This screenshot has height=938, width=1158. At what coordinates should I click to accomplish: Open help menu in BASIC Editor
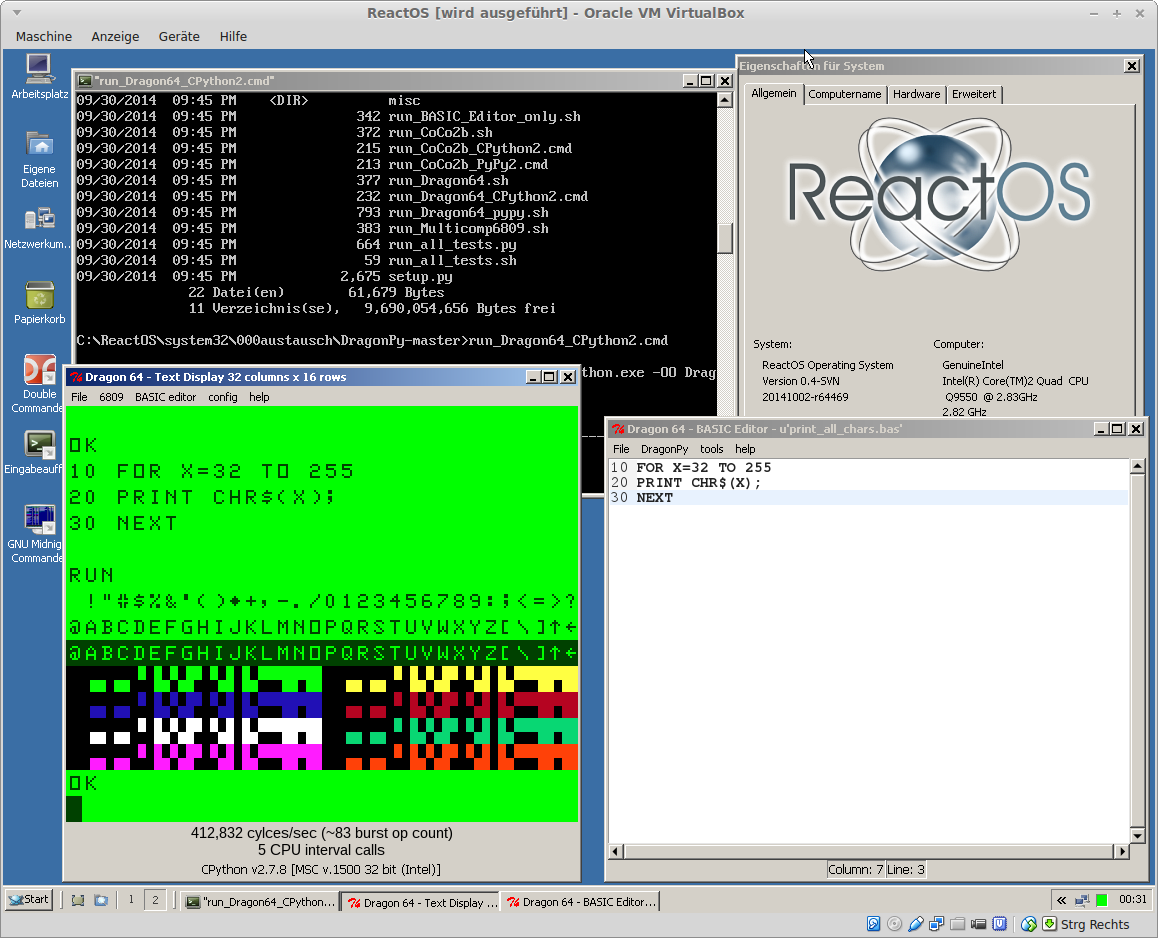[x=744, y=449]
